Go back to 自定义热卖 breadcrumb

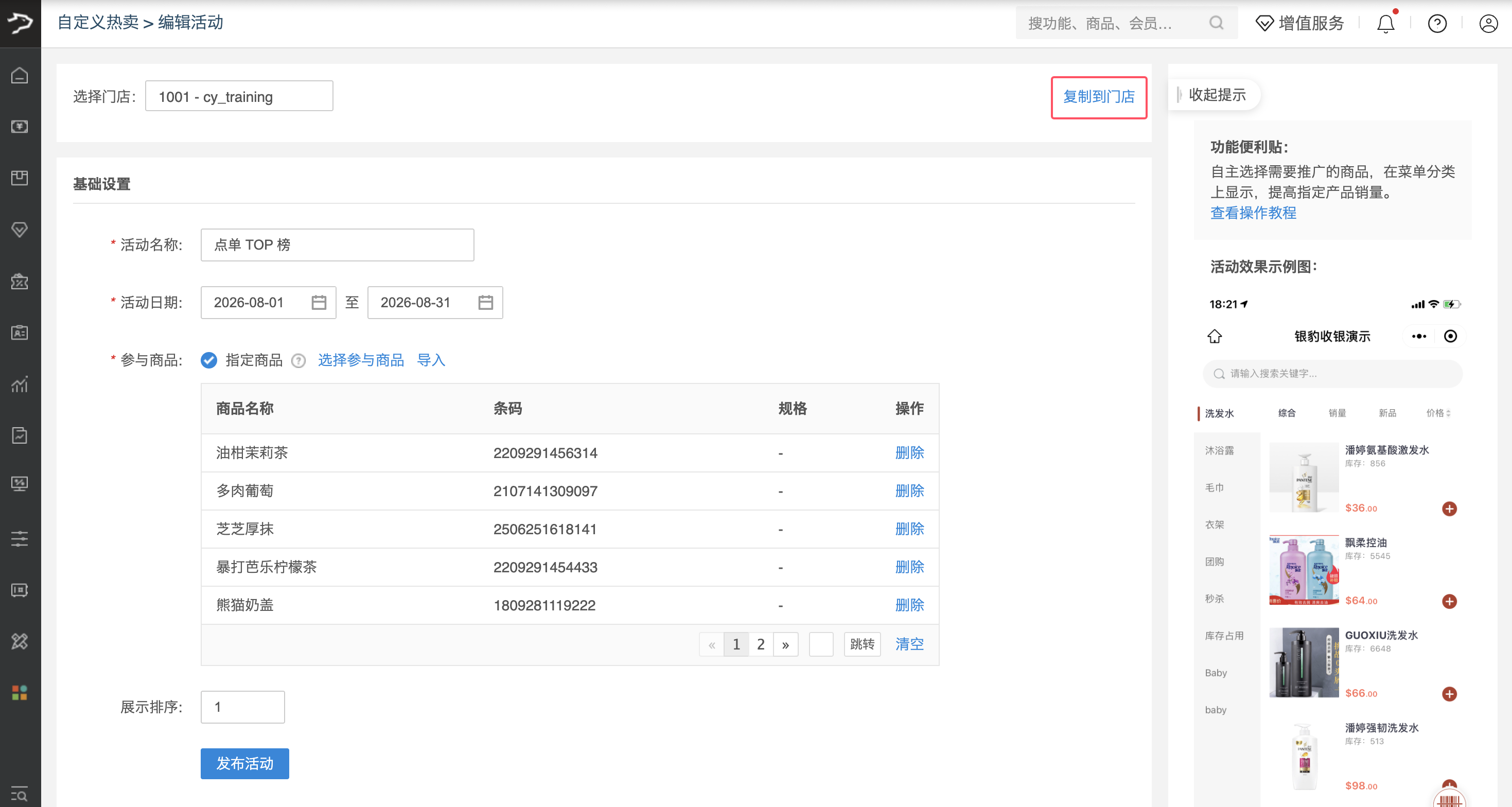tap(98, 22)
